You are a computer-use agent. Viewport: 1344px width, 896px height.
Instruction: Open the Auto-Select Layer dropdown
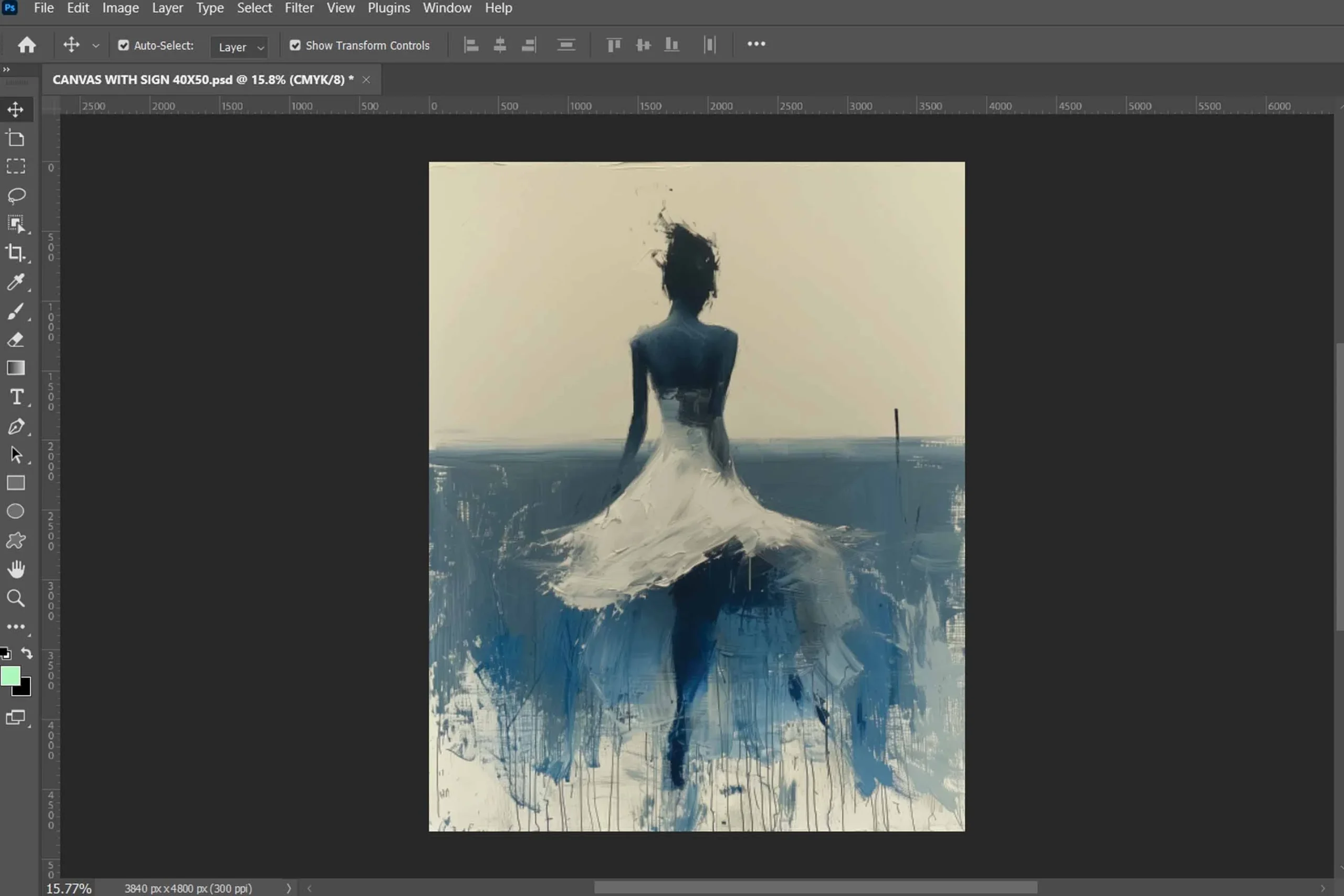(x=239, y=47)
